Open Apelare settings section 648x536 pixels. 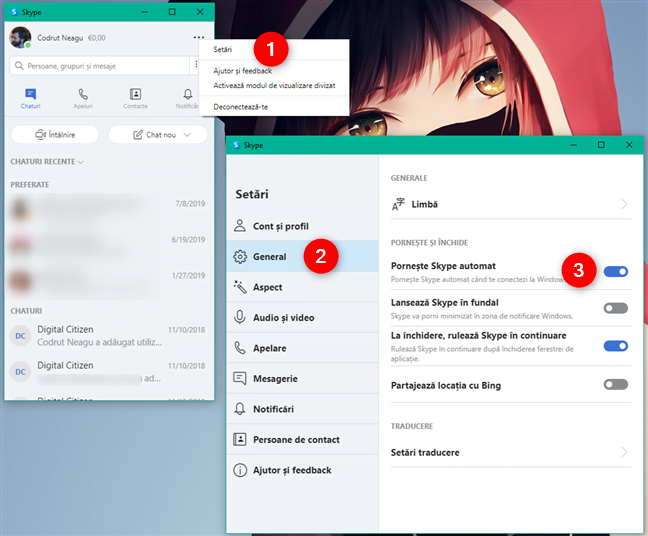(x=303, y=348)
